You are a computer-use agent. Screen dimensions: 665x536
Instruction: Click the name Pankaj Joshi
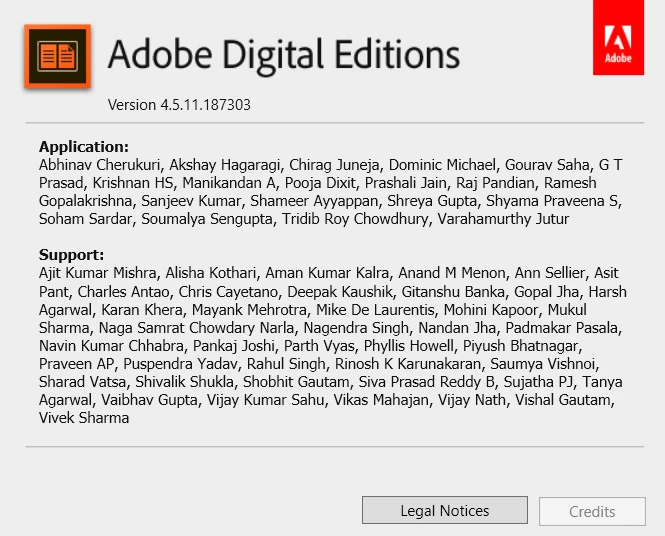[234, 346]
